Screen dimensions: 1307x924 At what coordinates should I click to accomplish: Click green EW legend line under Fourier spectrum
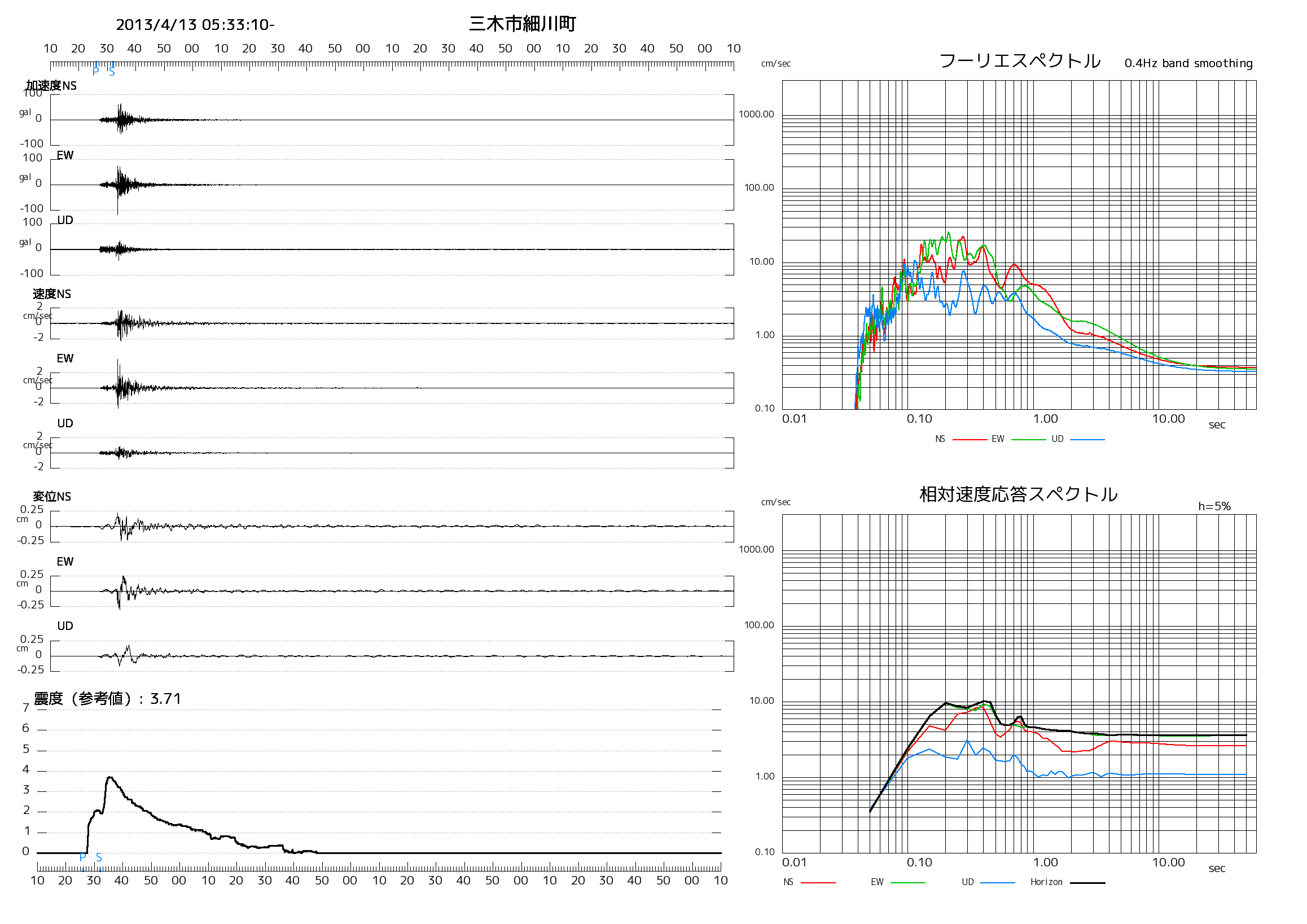1029,440
